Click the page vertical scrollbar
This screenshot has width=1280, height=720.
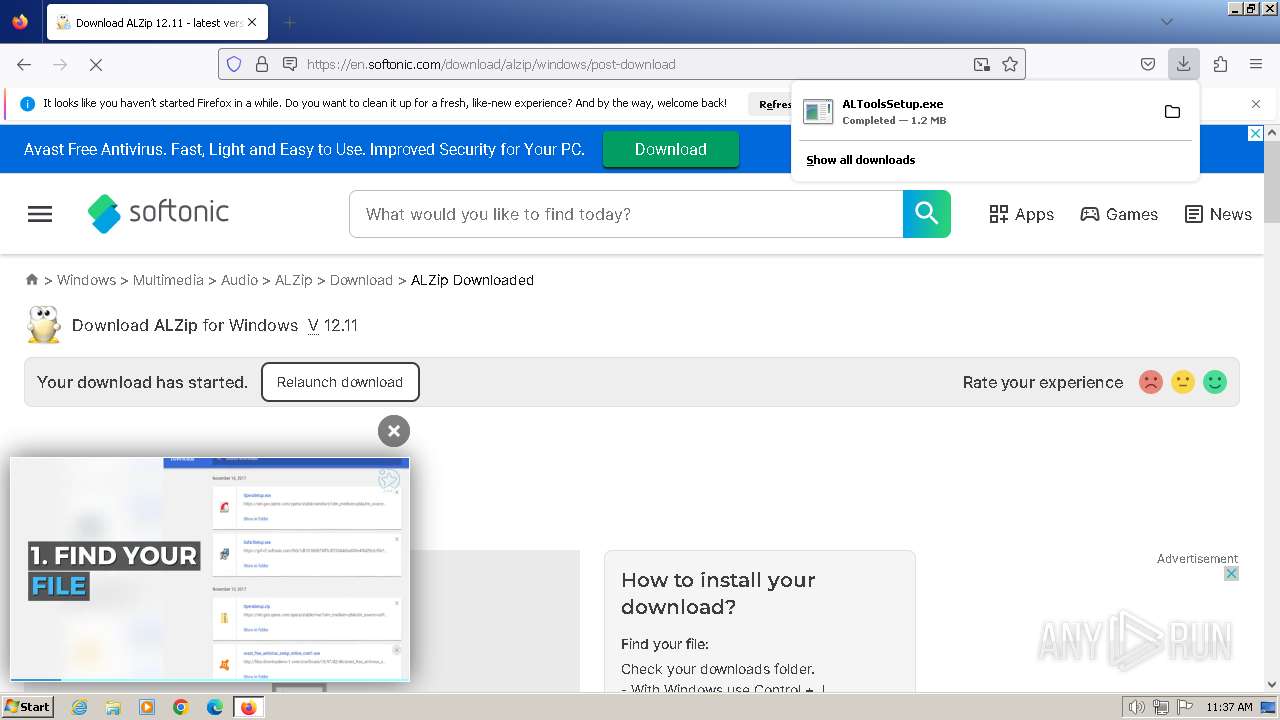(1272, 183)
